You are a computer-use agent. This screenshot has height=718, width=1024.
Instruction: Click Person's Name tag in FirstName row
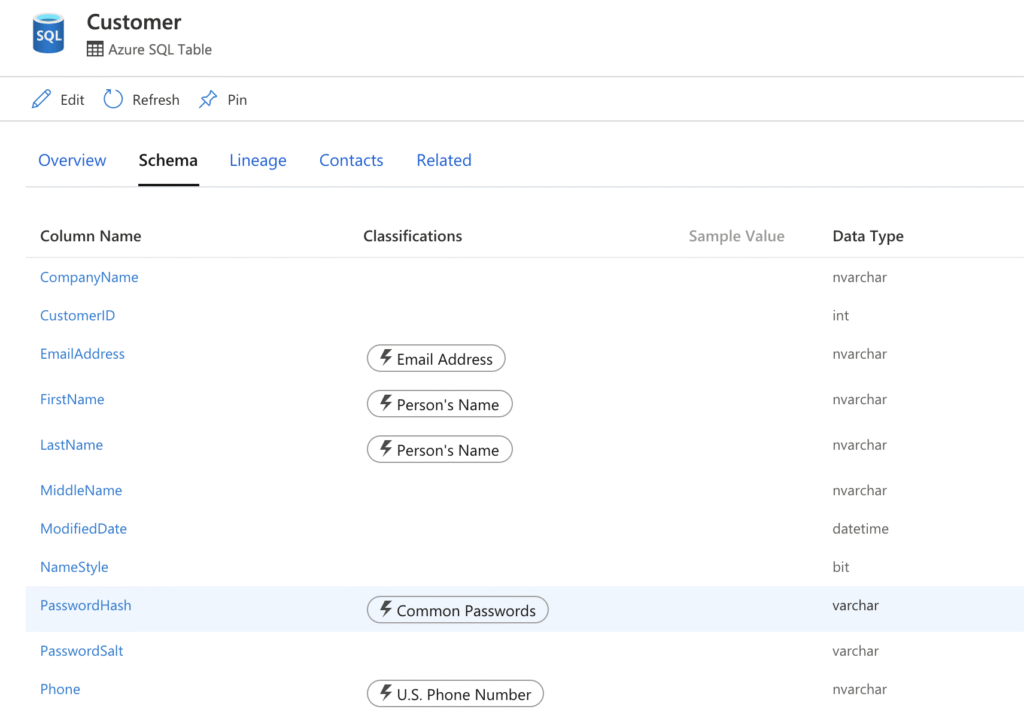[x=440, y=404]
